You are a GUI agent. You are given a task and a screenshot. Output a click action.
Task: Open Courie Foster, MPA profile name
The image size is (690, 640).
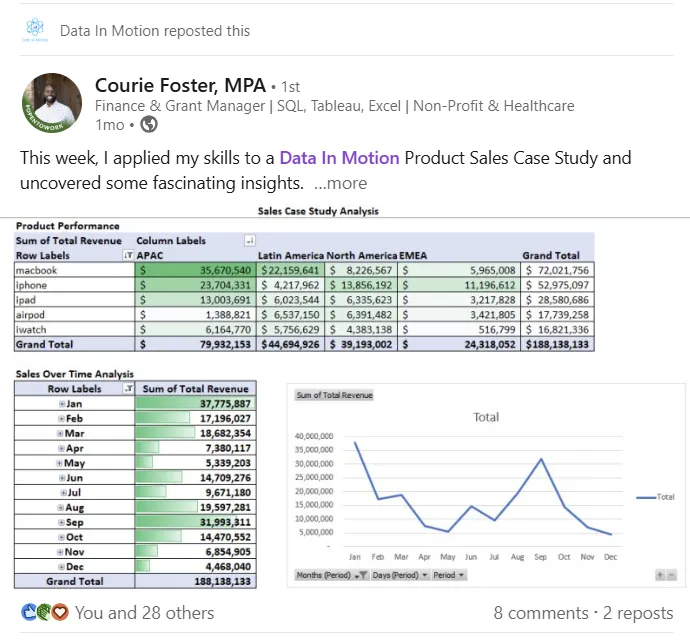pos(180,85)
